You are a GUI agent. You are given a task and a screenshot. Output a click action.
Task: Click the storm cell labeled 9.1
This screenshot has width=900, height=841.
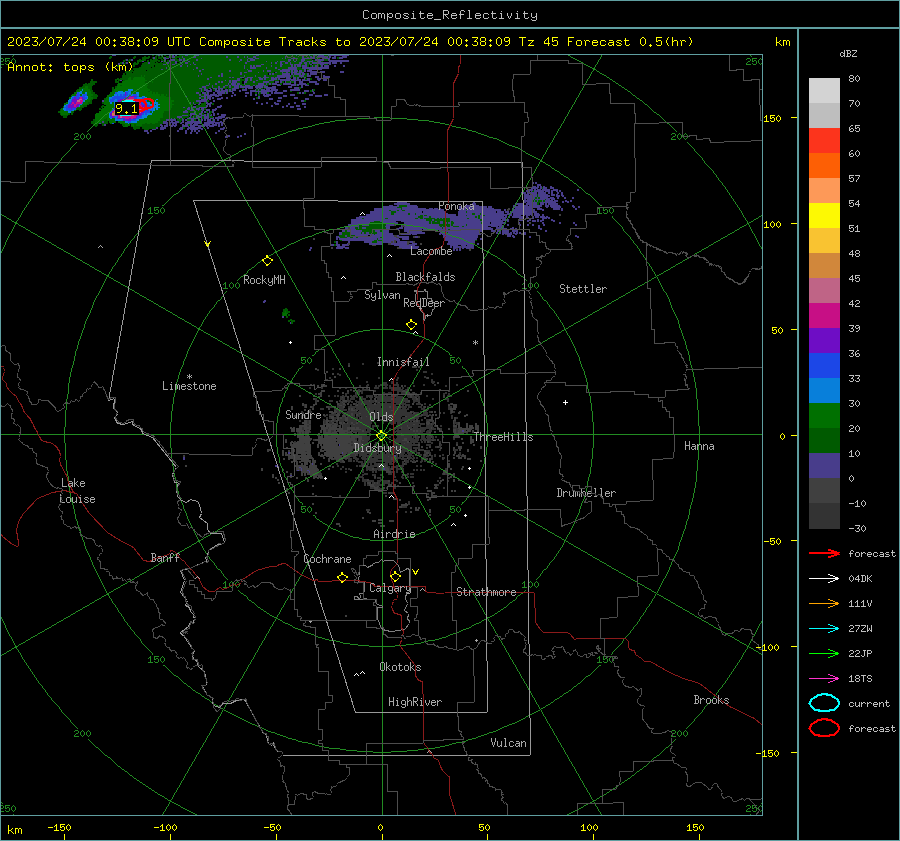129,107
